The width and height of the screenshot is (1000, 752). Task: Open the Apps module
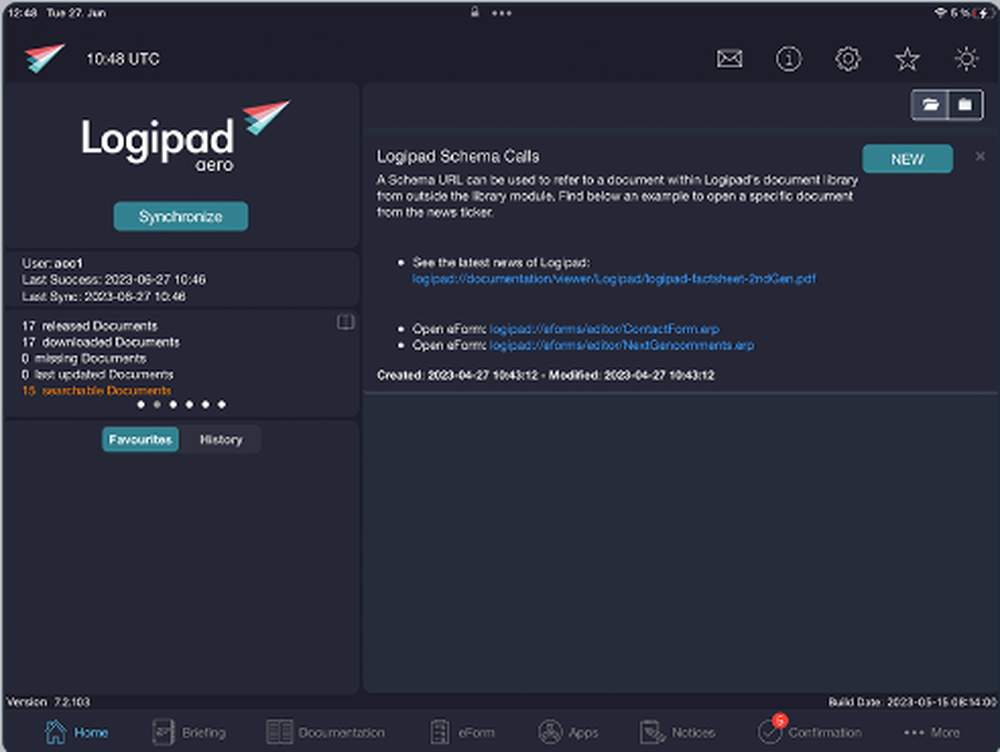[568, 732]
